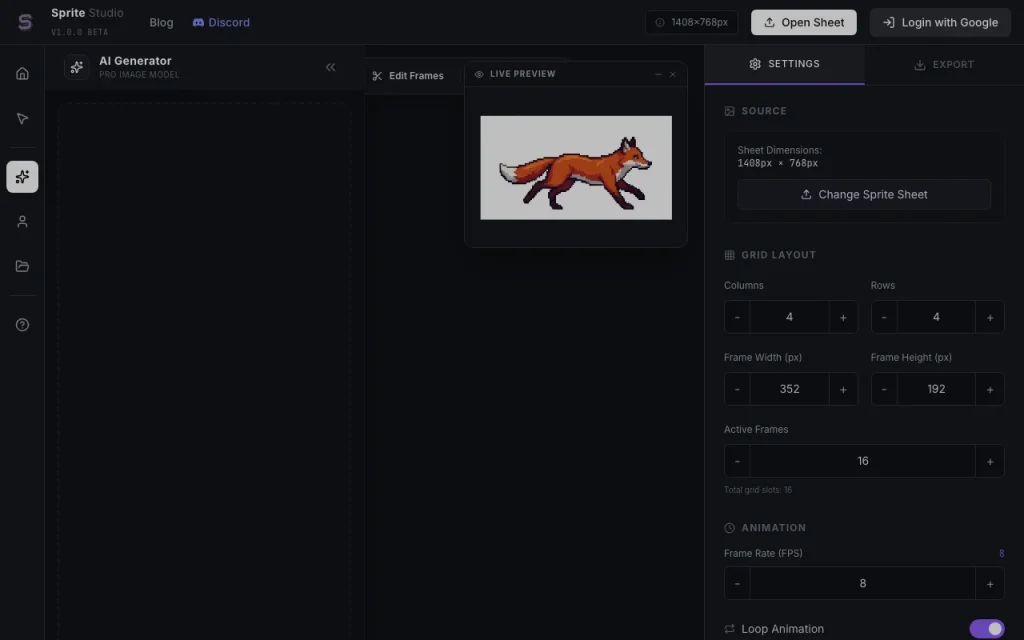Select the cursor pointer tool in sidebar
This screenshot has height=640, width=1024.
click(x=22, y=118)
